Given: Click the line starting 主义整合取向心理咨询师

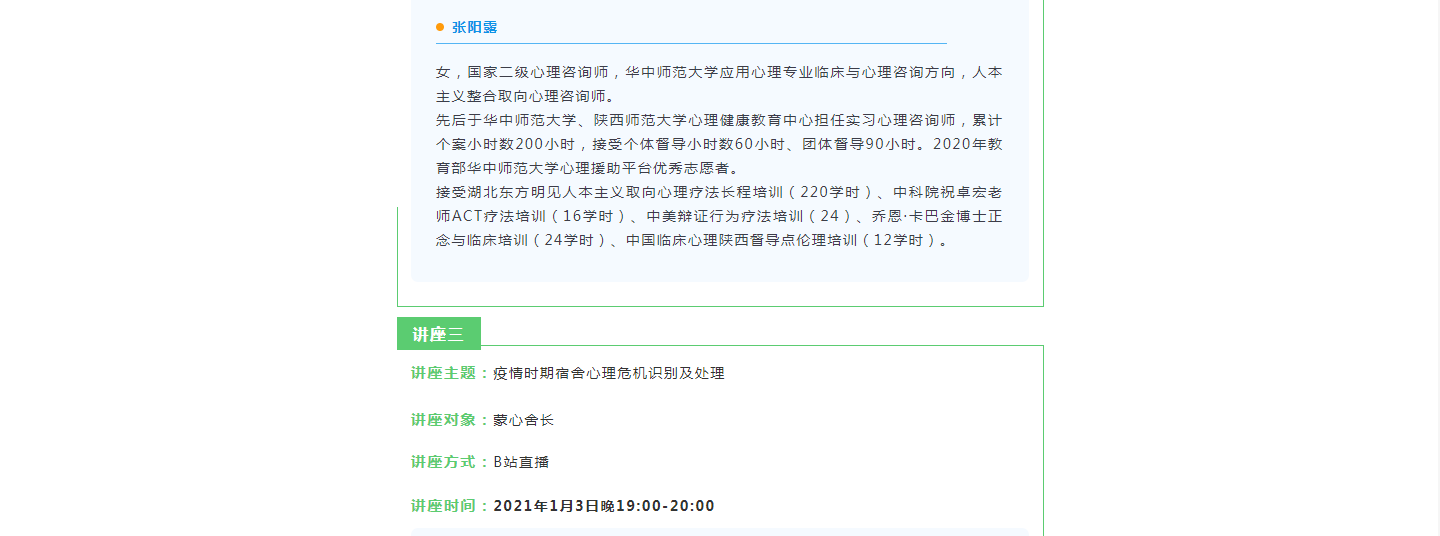Looking at the screenshot, I should (x=526, y=96).
